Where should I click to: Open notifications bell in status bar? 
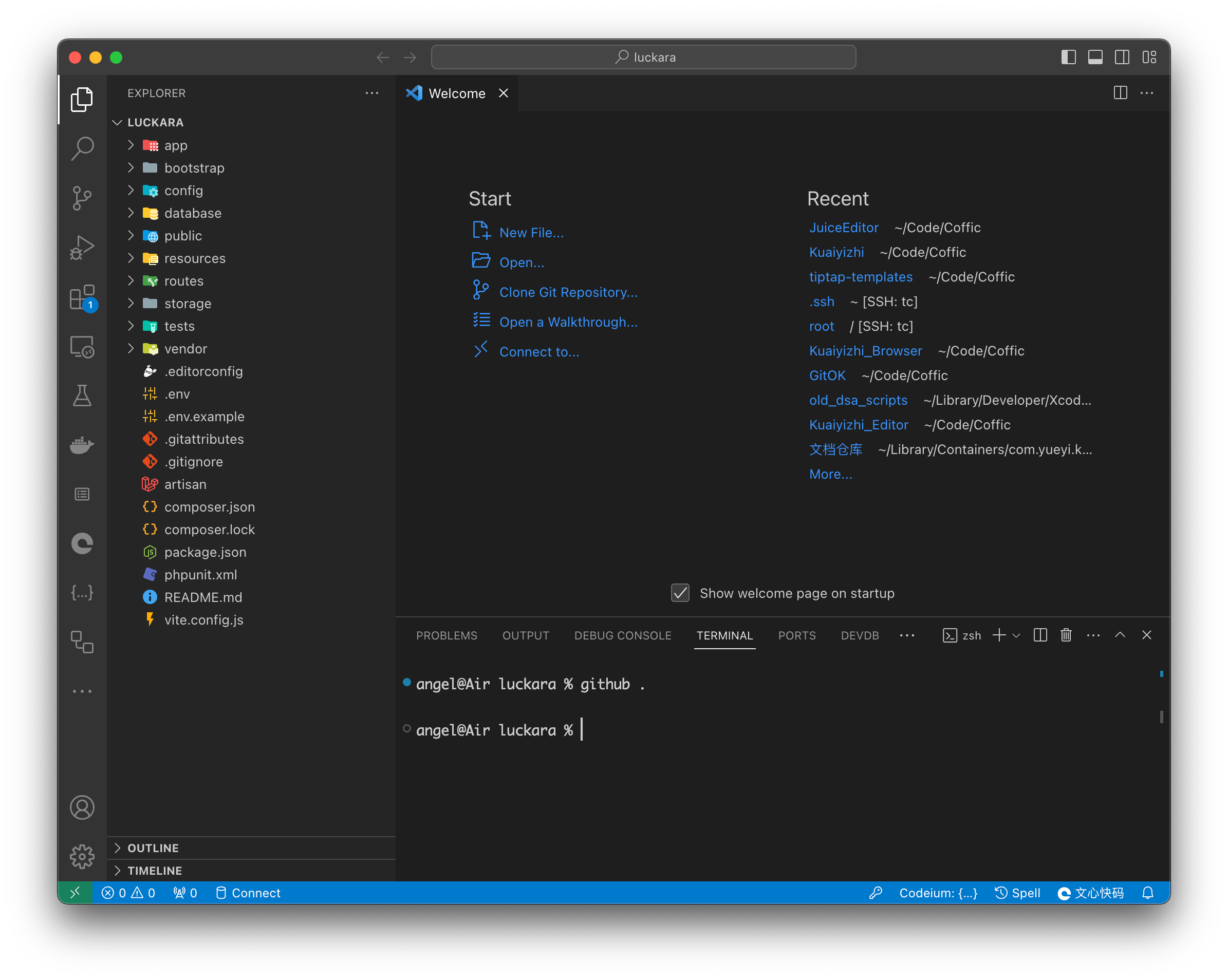[1148, 892]
